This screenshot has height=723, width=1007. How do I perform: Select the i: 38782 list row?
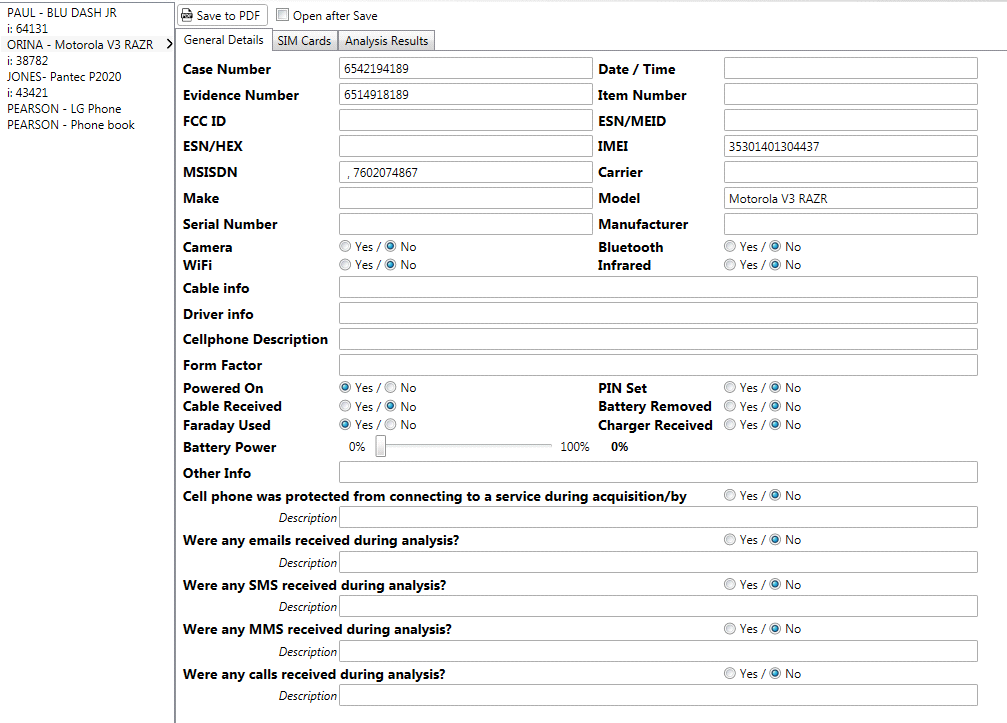click(x=28, y=60)
